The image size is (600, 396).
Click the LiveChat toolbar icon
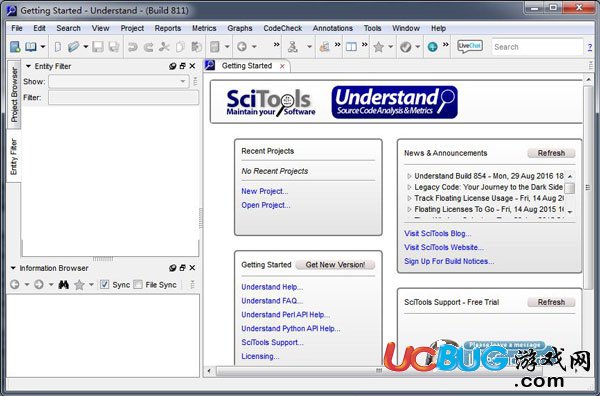(470, 47)
